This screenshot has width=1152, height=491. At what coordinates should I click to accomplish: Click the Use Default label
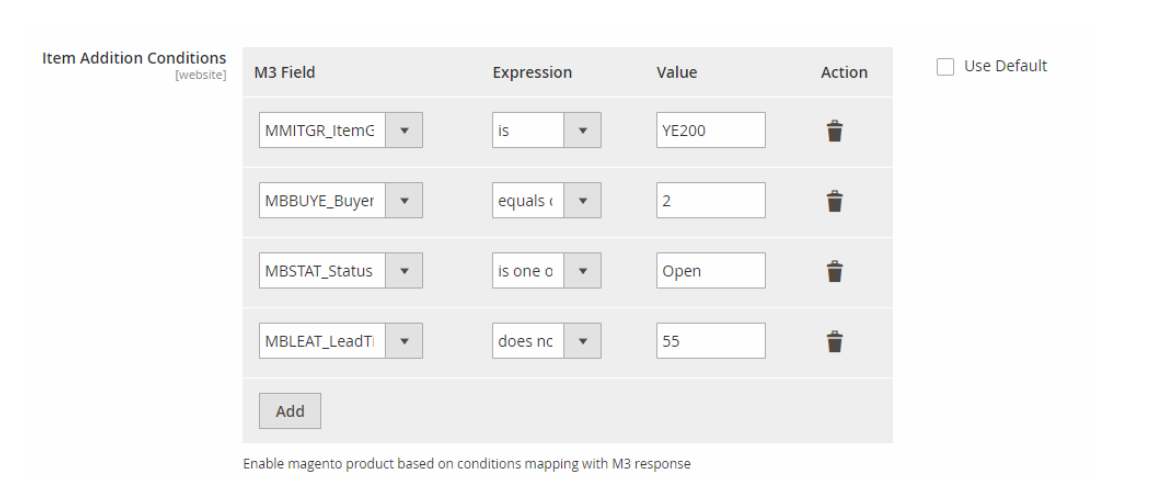click(1005, 66)
